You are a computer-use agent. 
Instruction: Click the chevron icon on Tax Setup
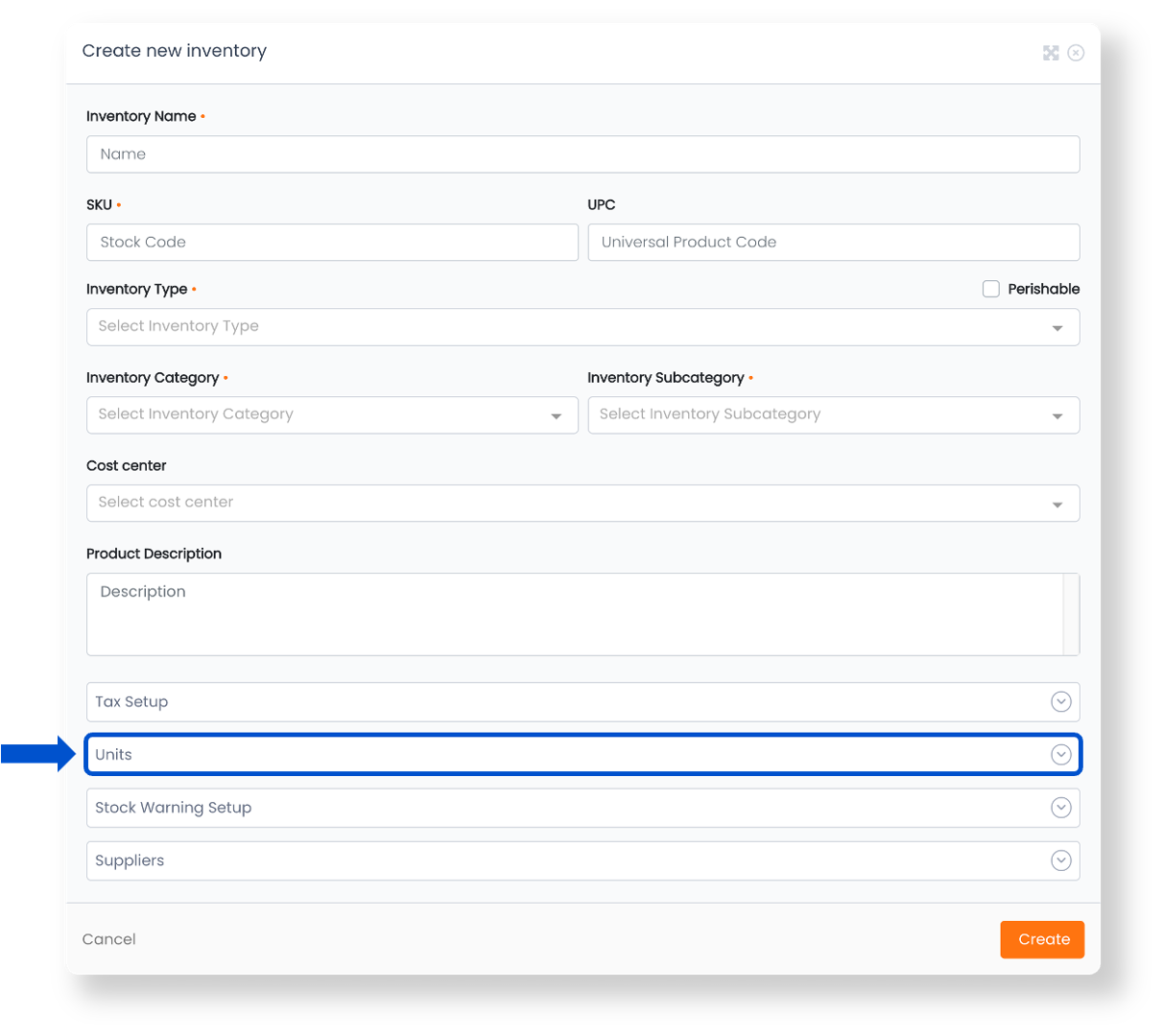click(x=1061, y=701)
